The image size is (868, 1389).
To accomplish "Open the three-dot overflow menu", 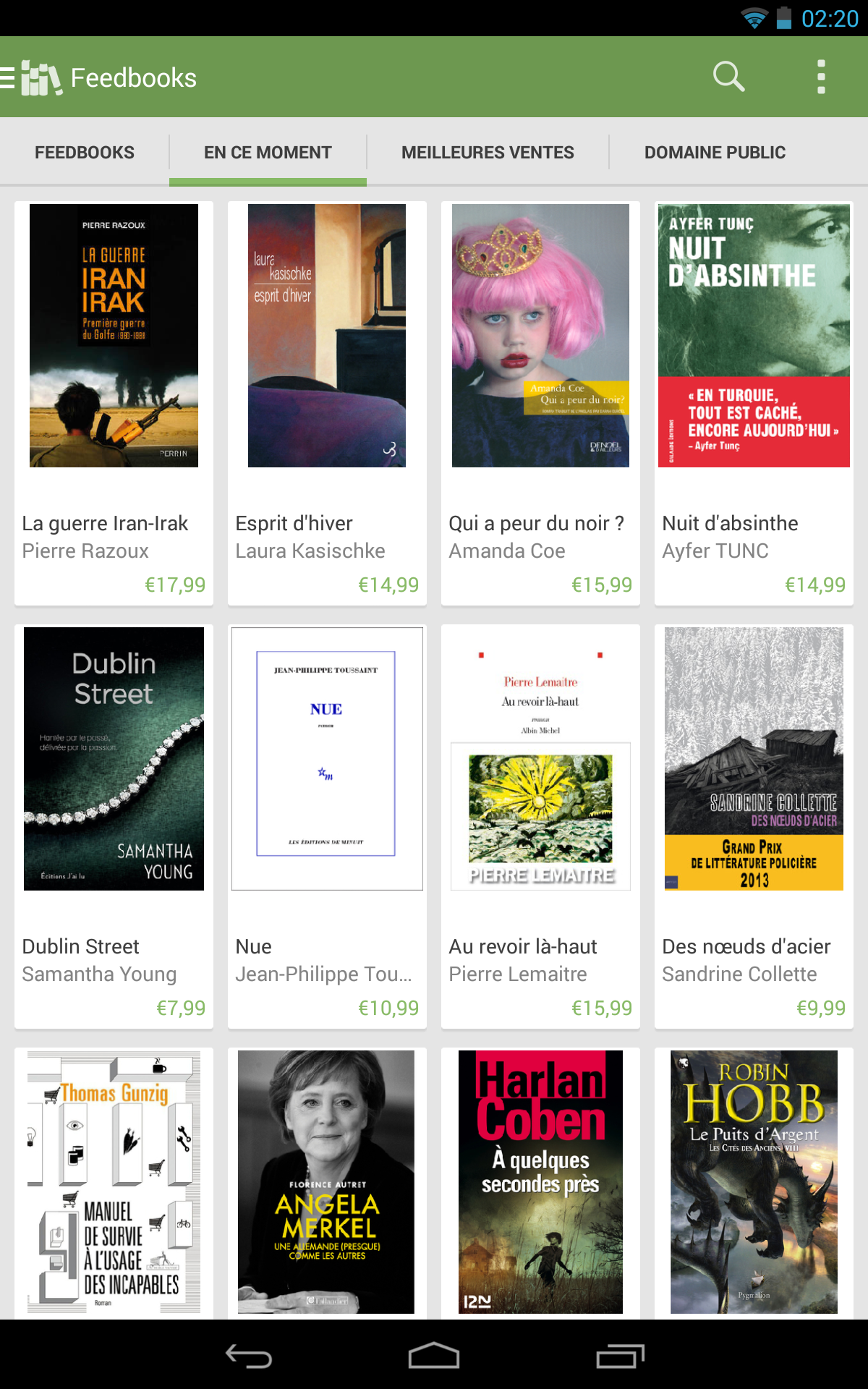I will click(821, 77).
